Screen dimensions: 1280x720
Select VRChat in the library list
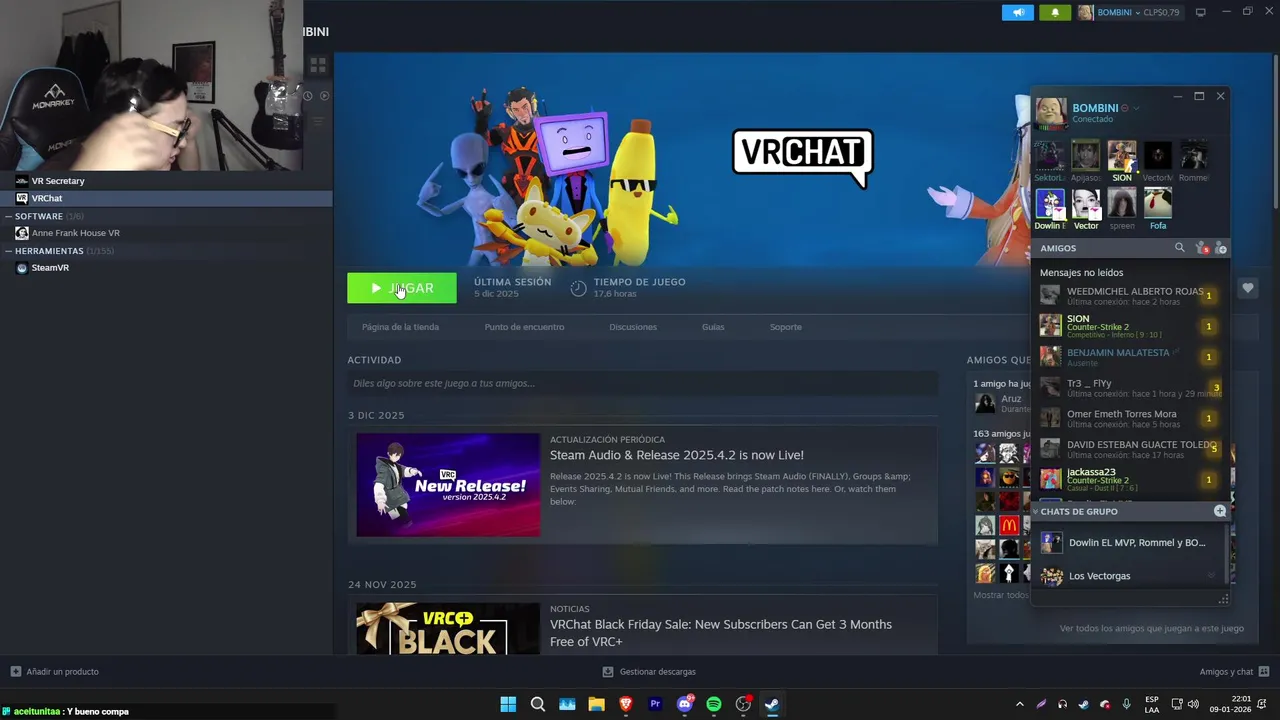(x=166, y=198)
